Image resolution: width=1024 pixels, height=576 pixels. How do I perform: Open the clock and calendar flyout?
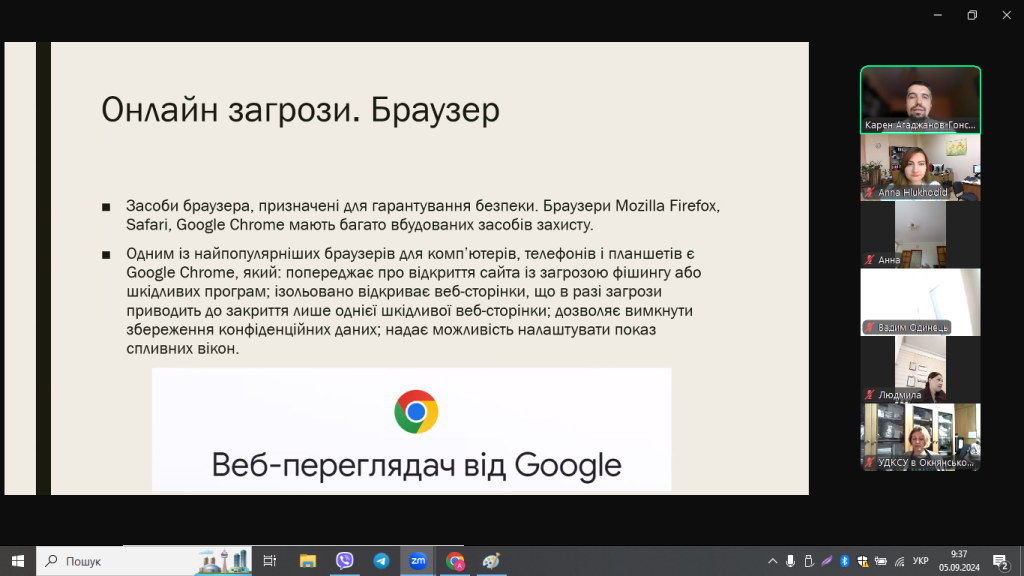pos(959,561)
